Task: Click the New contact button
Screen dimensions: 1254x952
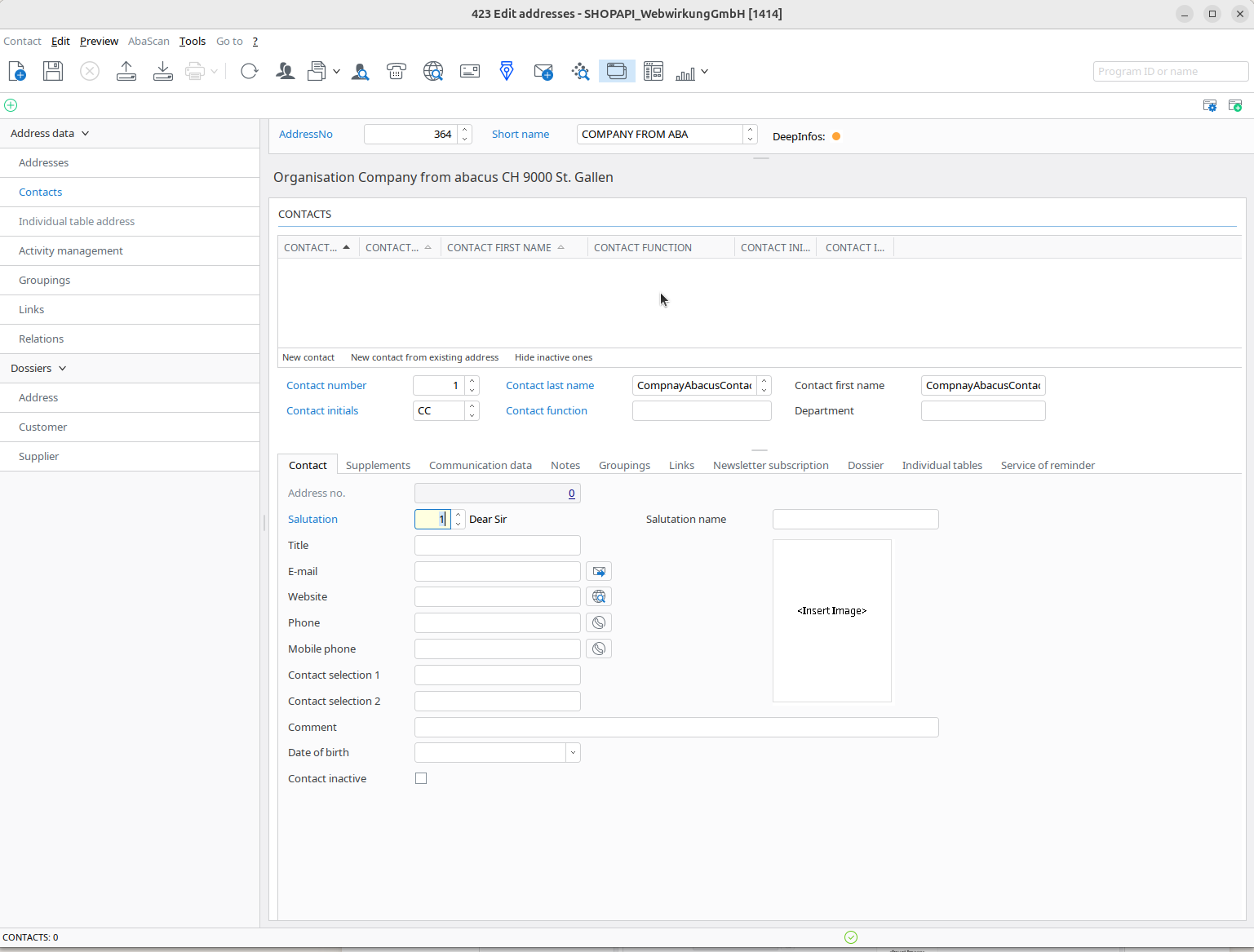Action: click(308, 357)
